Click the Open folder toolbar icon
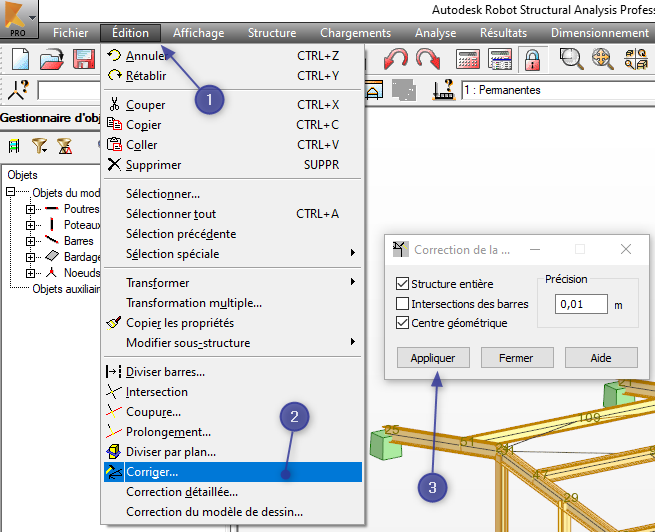 tap(52, 59)
